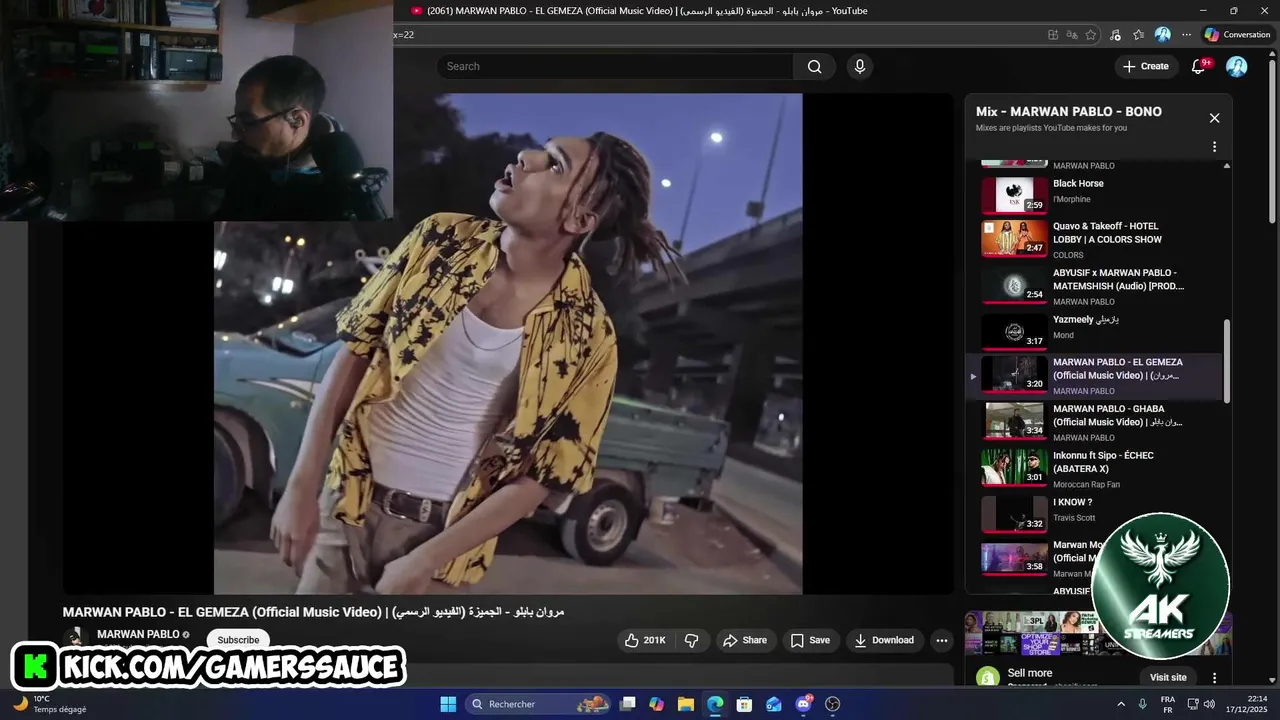Viewport: 1280px width, 720px height.
Task: Click the YouTube search magnifier button
Action: click(x=814, y=66)
